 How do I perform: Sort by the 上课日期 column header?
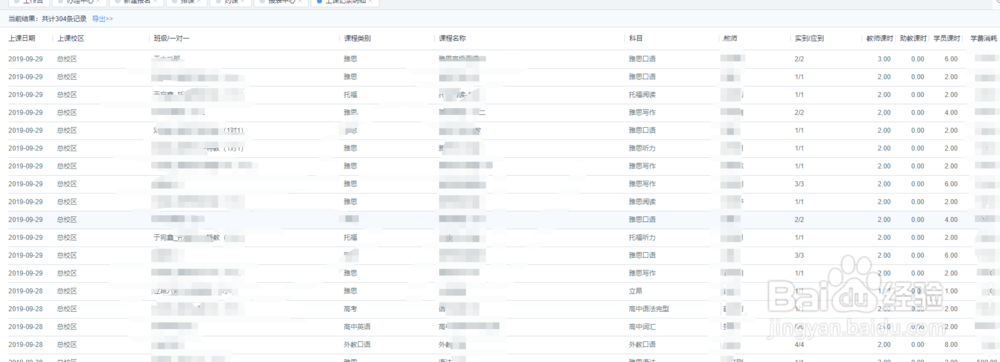click(x=22, y=39)
